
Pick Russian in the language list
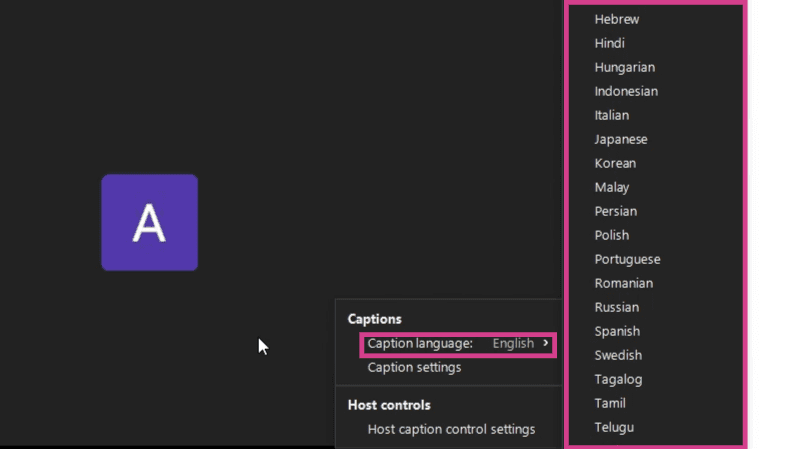(x=617, y=307)
